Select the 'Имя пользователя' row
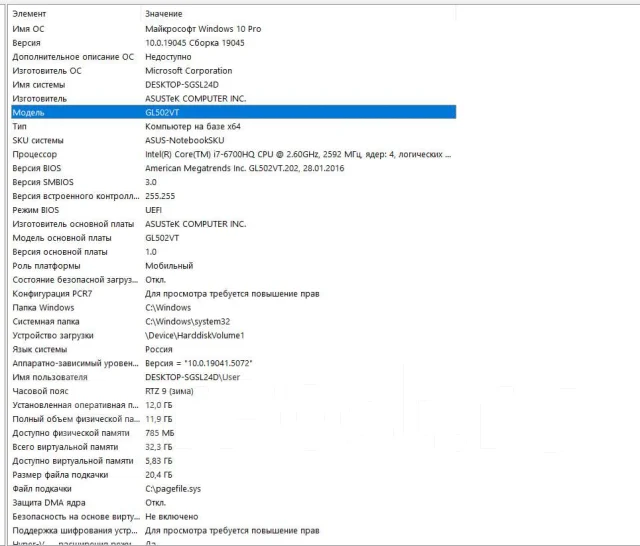The height and width of the screenshot is (546, 640). tap(233, 377)
